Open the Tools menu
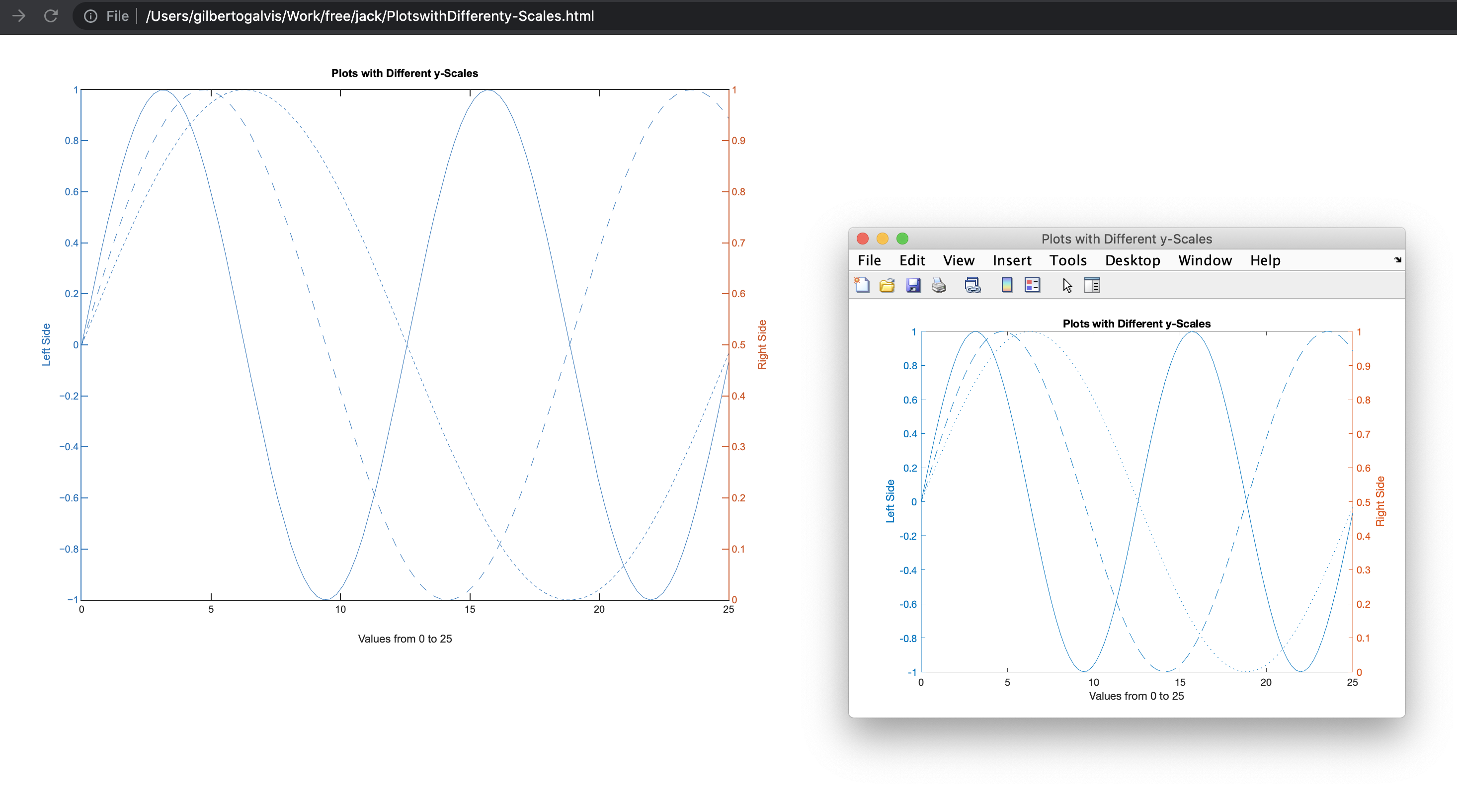Image resolution: width=1457 pixels, height=812 pixels. [x=1068, y=260]
